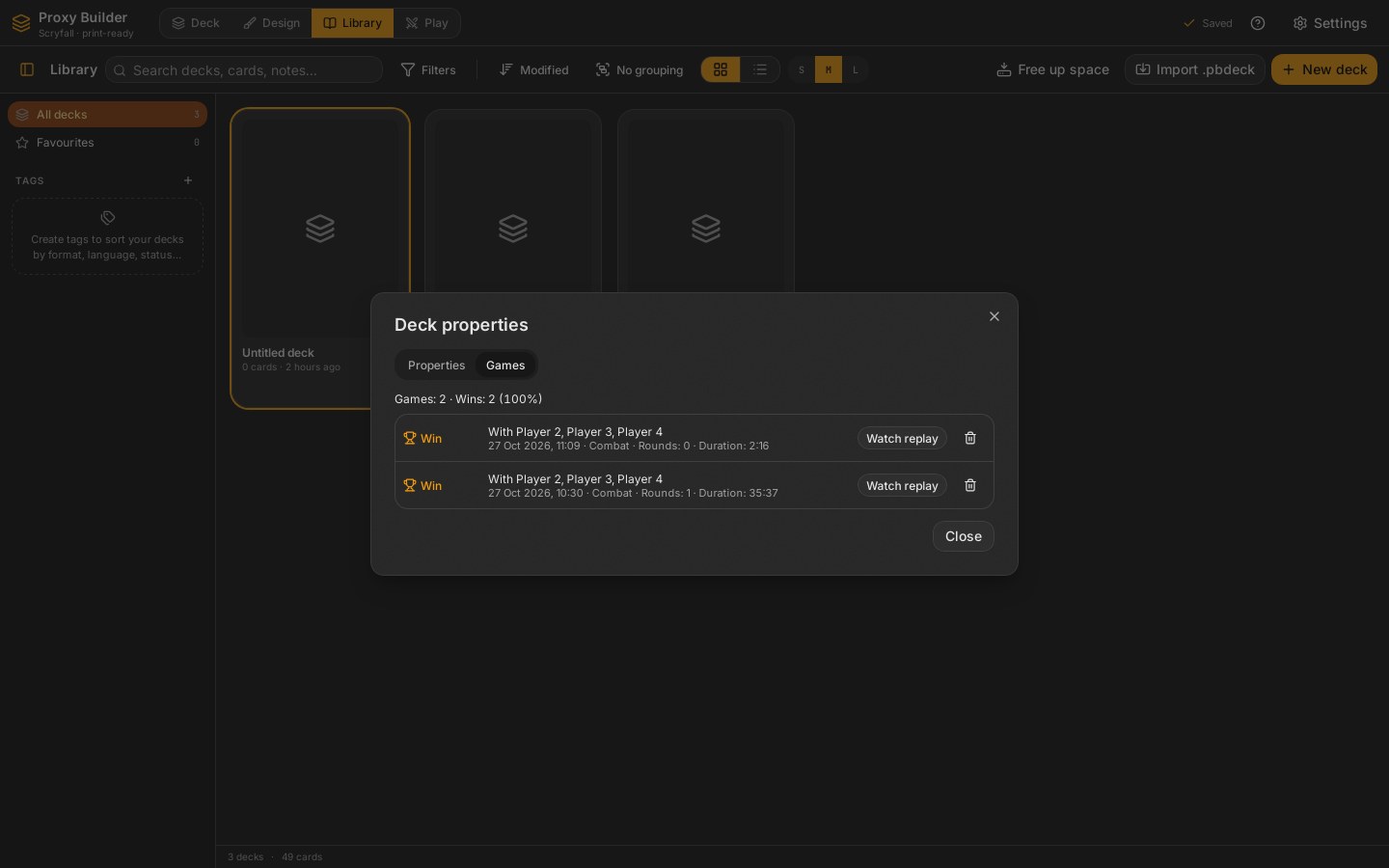Close the Deck properties dialog with X
This screenshot has height=868, width=1389.
[994, 316]
